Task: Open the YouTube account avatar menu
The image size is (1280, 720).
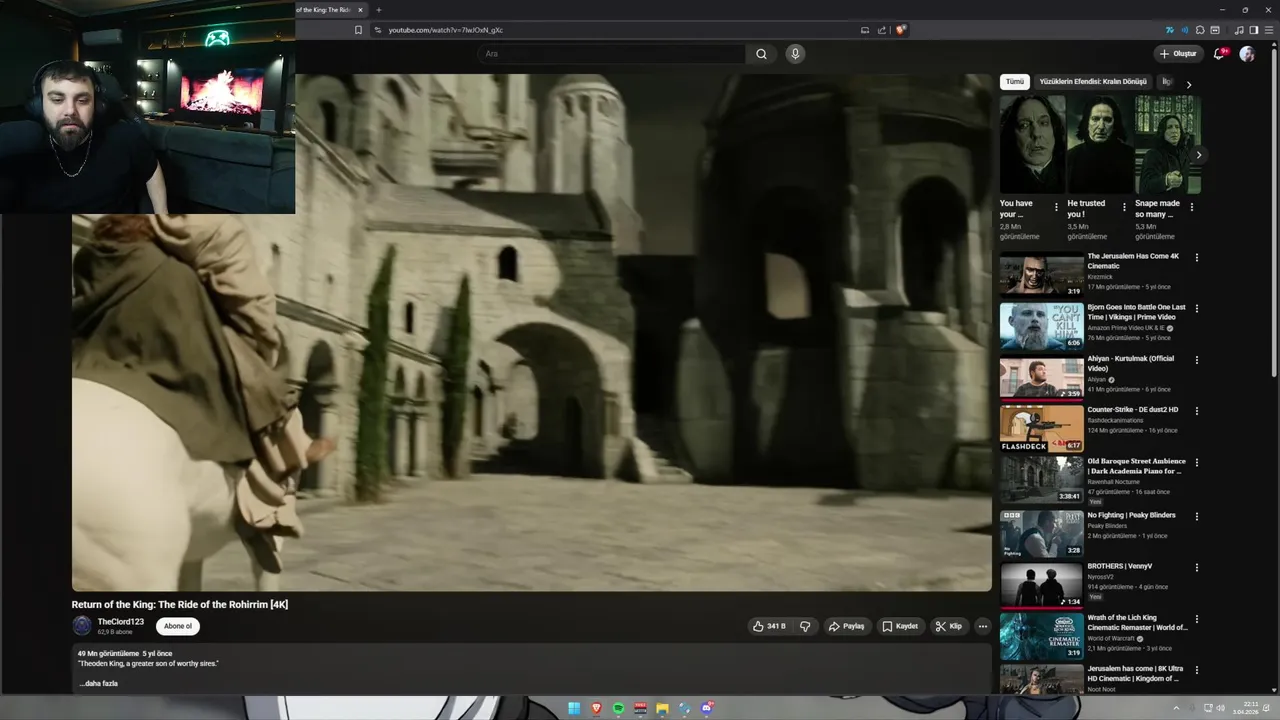Action: [x=1247, y=54]
